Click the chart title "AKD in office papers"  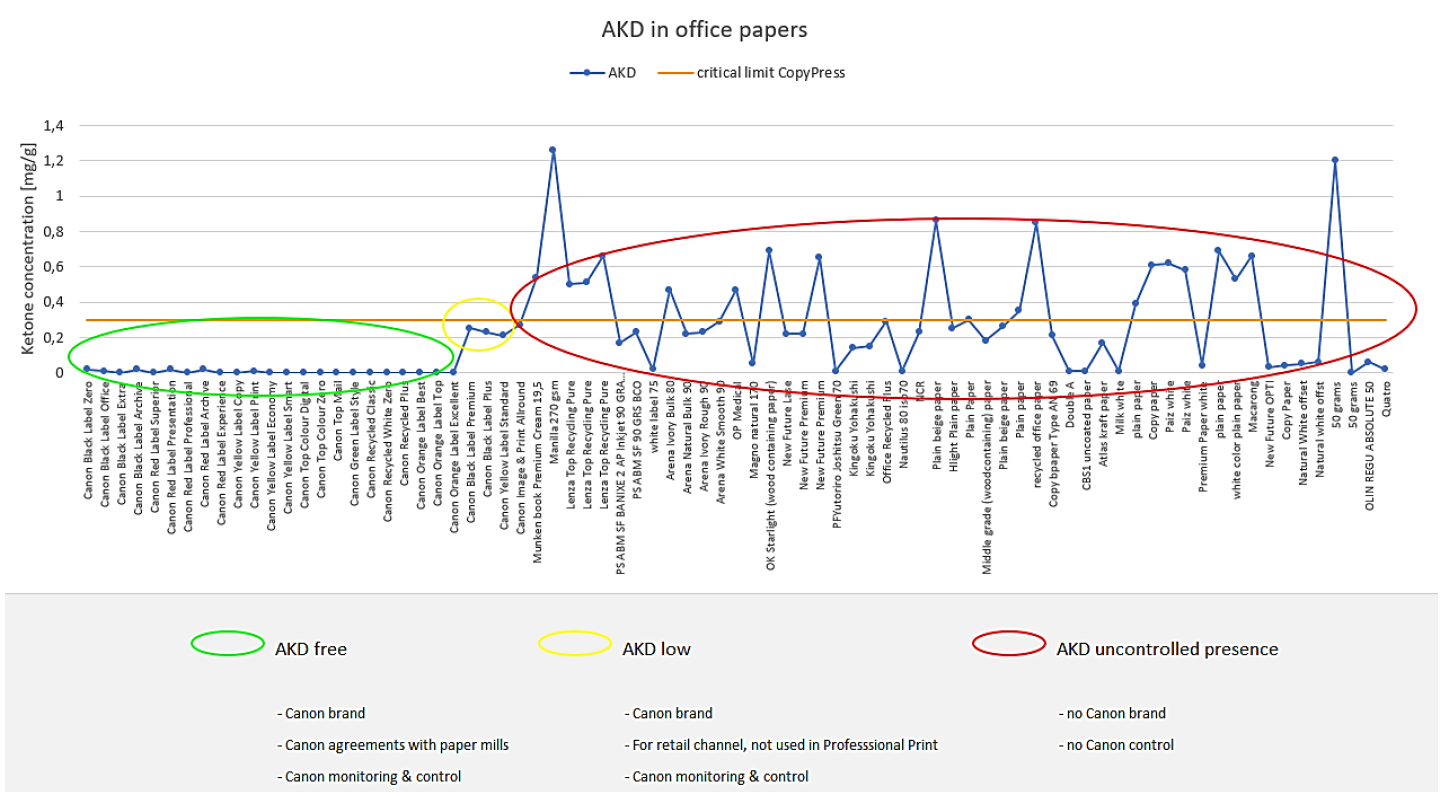[704, 30]
